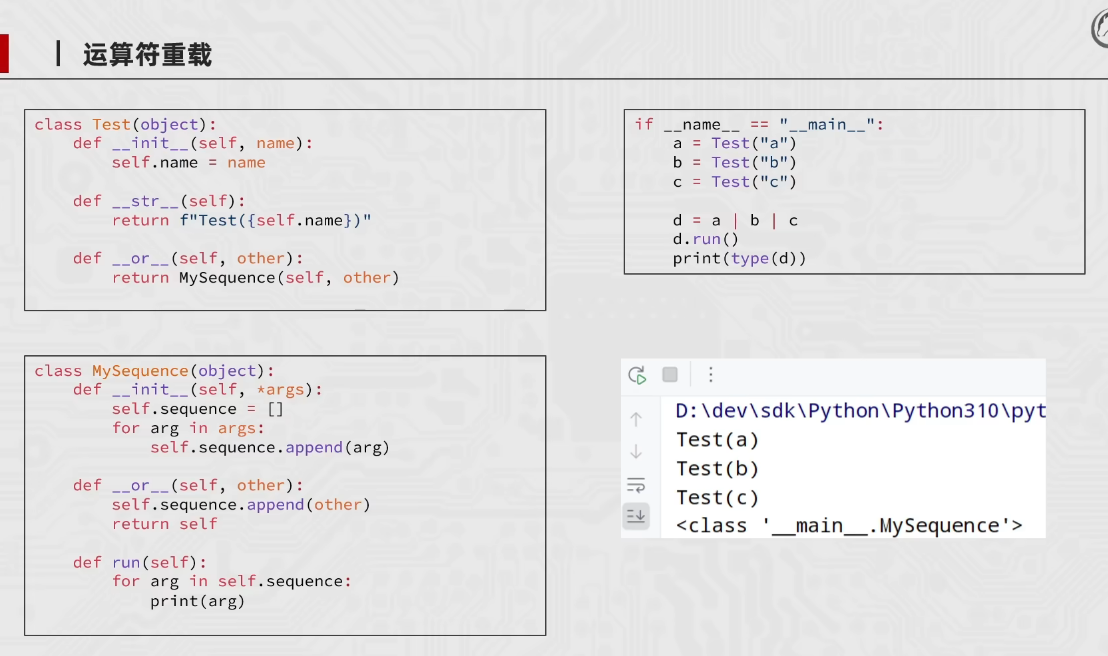Open the three-dot more options menu
This screenshot has height=656, width=1108.
pyautogui.click(x=711, y=375)
